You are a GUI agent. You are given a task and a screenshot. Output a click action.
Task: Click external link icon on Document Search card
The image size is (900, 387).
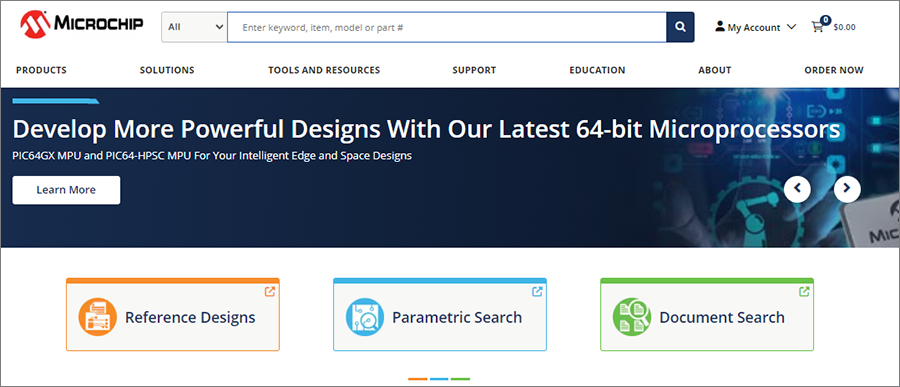[804, 291]
